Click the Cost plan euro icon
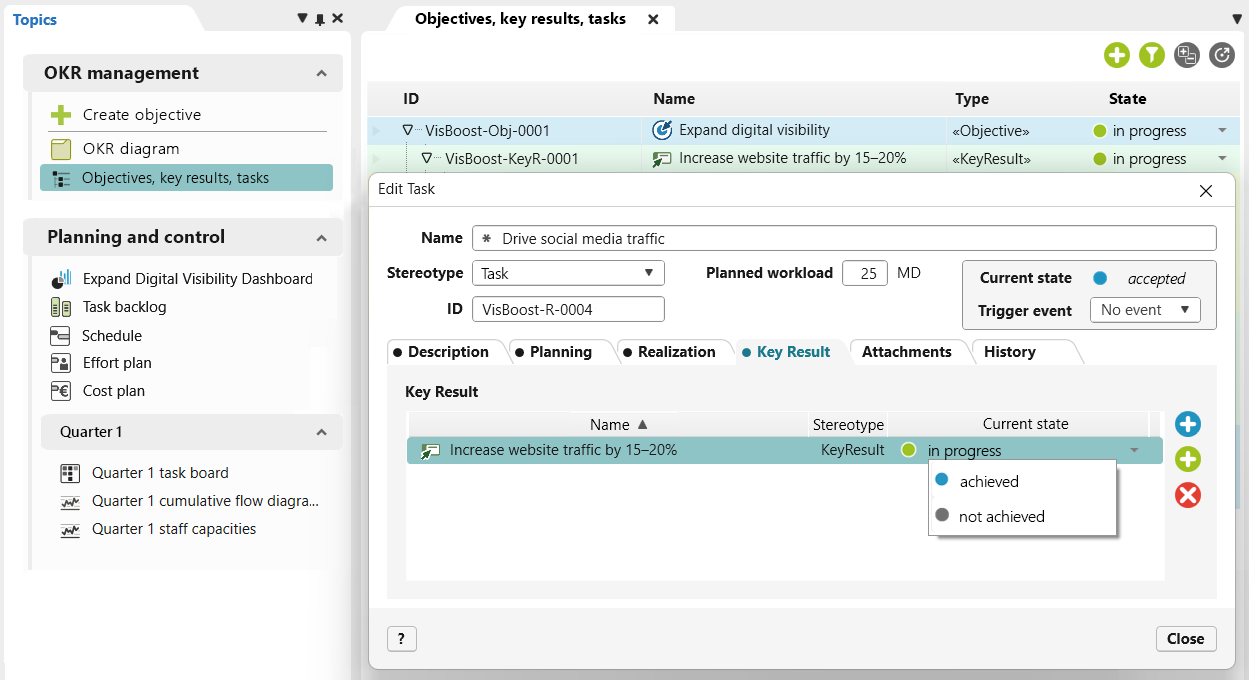The height and width of the screenshot is (680, 1249). [x=61, y=391]
